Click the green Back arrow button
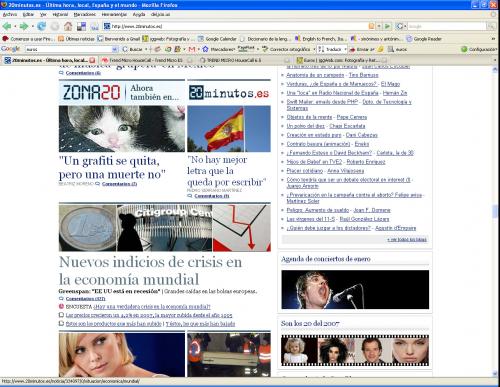500x387 pixels. tap(7, 26)
